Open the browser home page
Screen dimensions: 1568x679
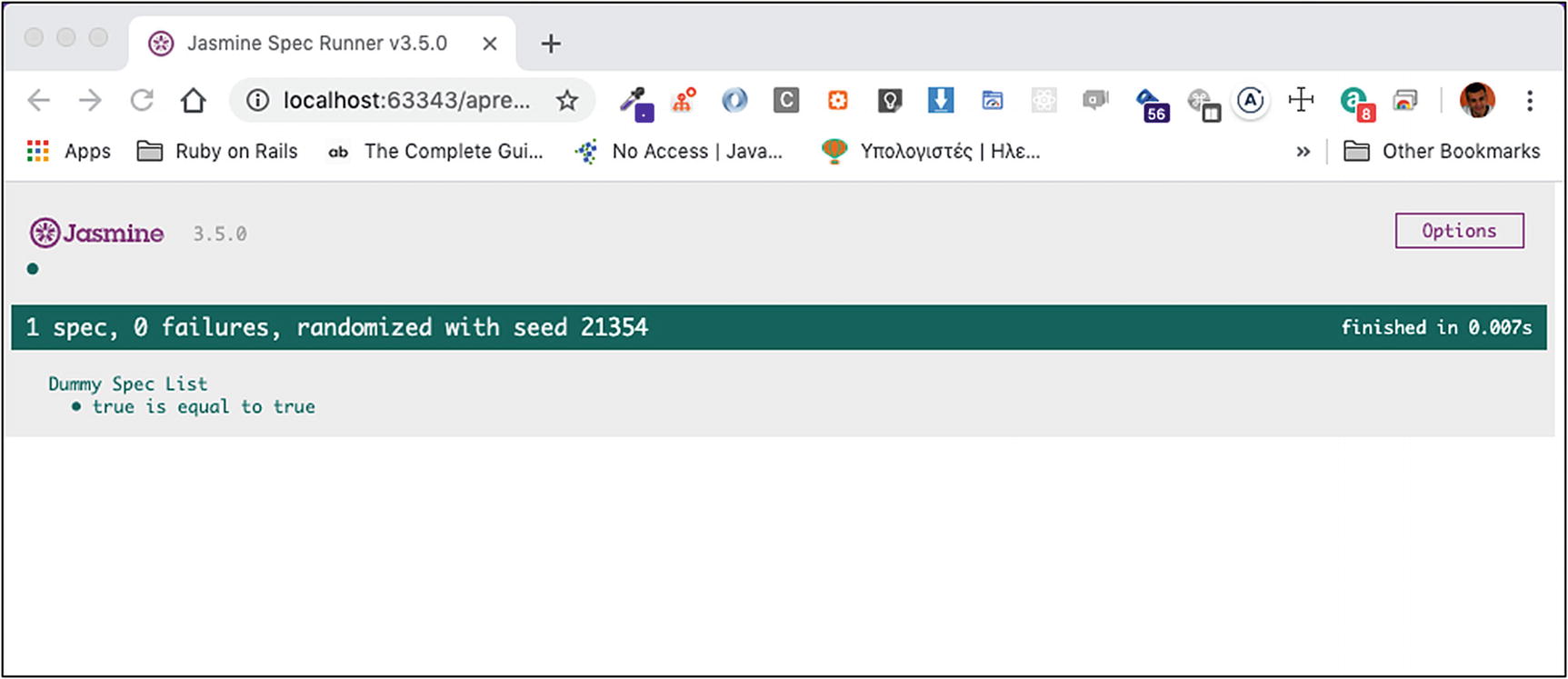point(193,100)
